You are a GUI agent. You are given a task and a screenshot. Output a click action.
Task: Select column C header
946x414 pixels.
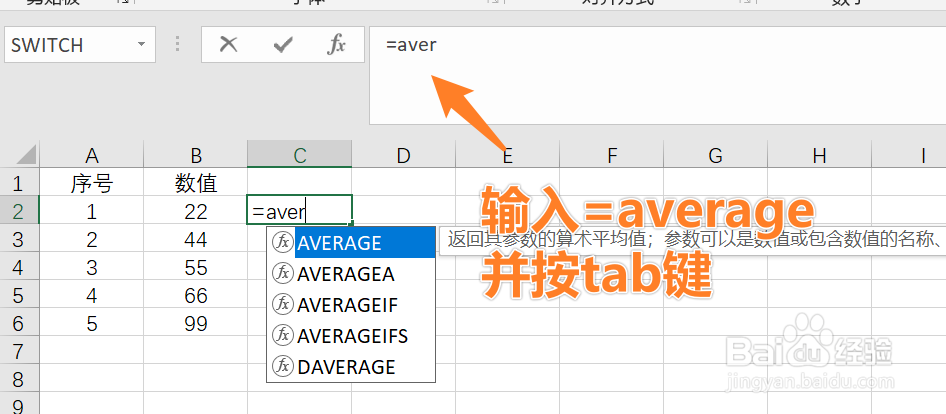click(299, 155)
